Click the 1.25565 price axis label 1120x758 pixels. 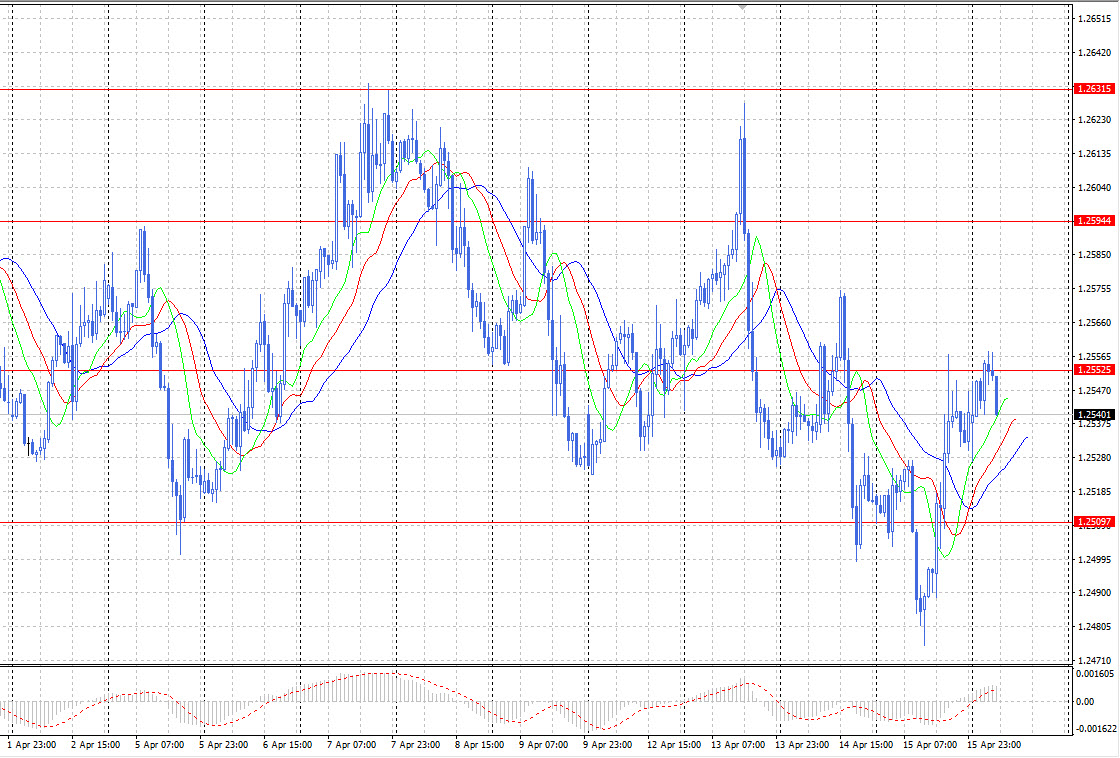pyautogui.click(x=1094, y=356)
